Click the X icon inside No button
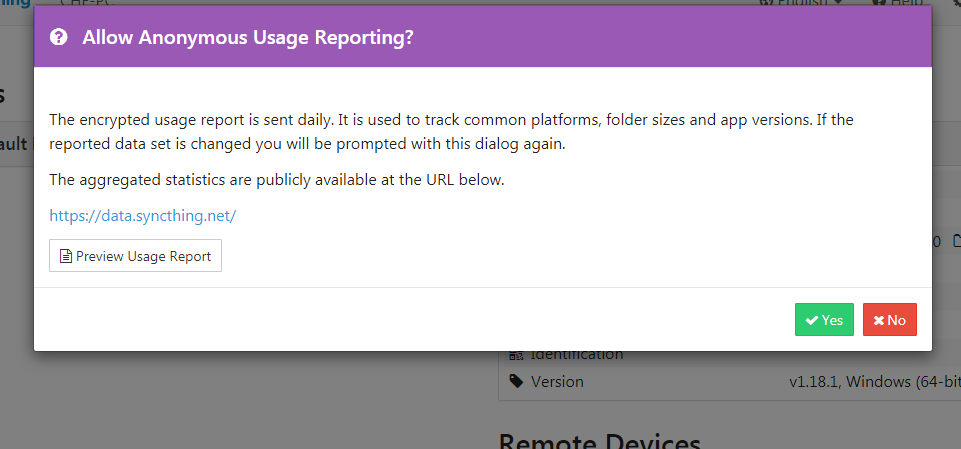This screenshot has height=449, width=961. [878, 320]
